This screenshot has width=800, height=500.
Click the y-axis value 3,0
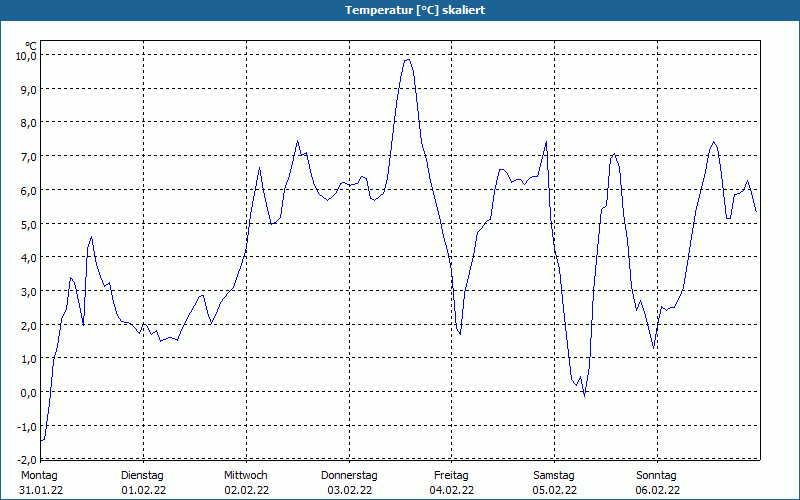pos(29,292)
